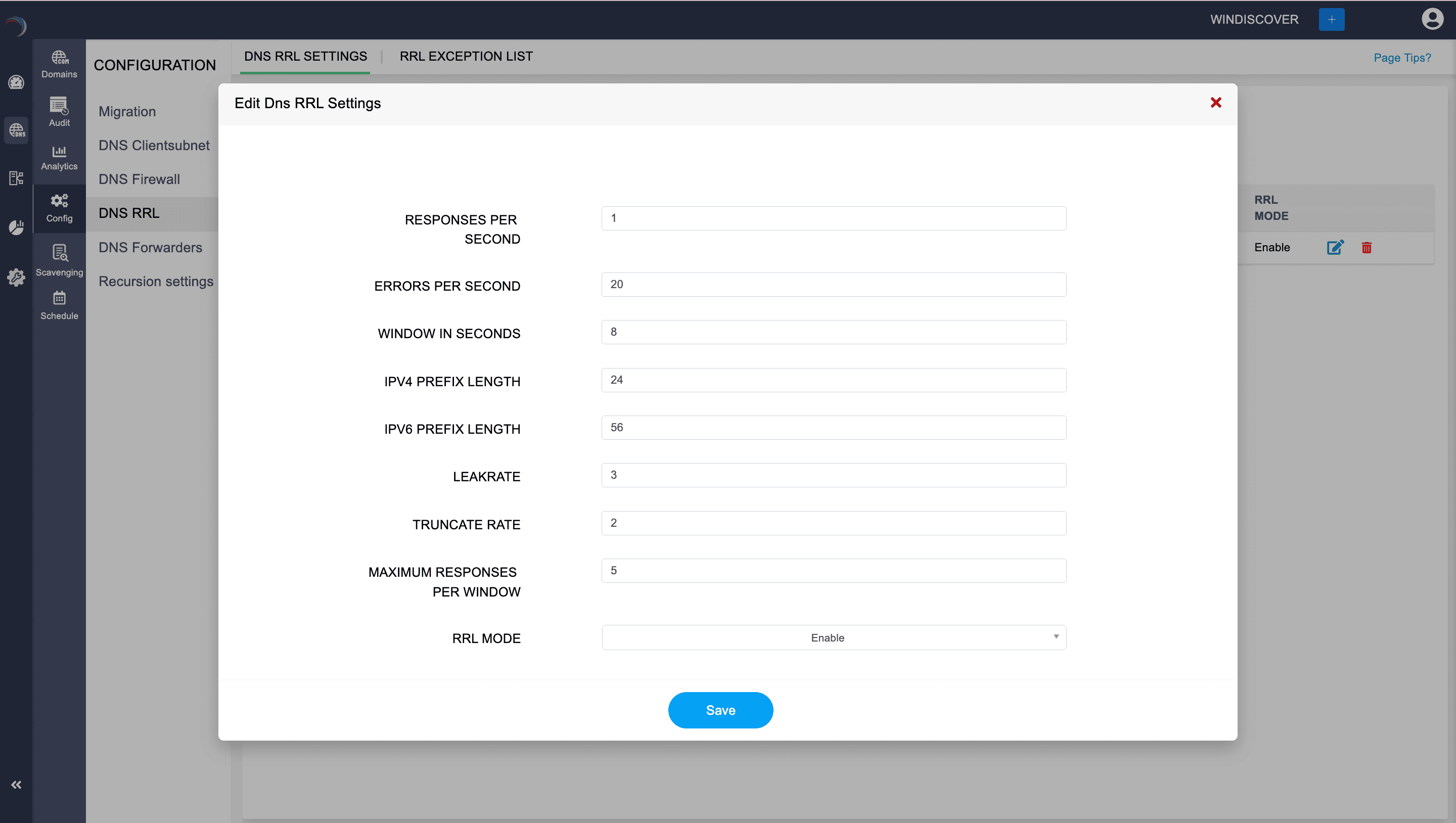Open the Schedule section
The image size is (1456, 823).
tap(59, 306)
